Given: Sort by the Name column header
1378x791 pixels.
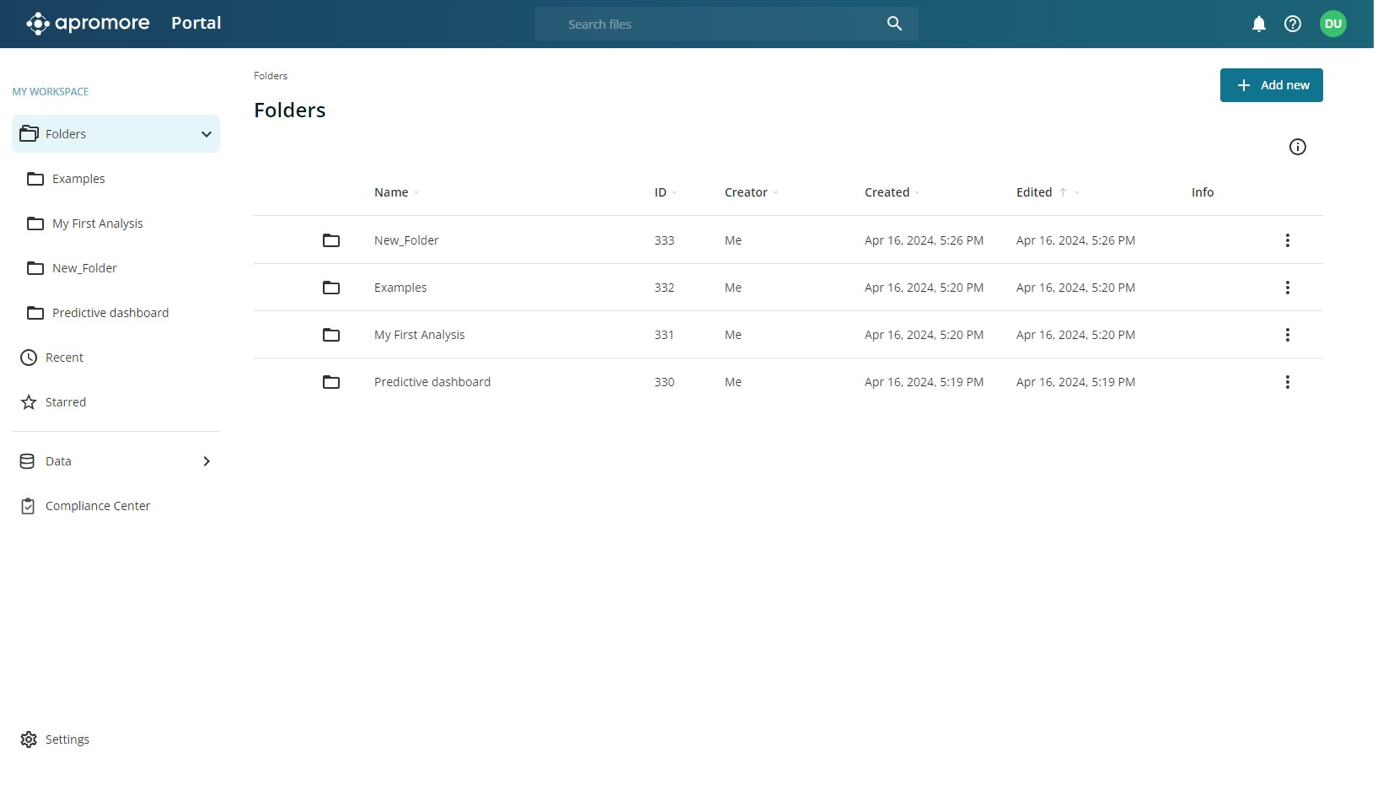Looking at the screenshot, I should [x=391, y=192].
